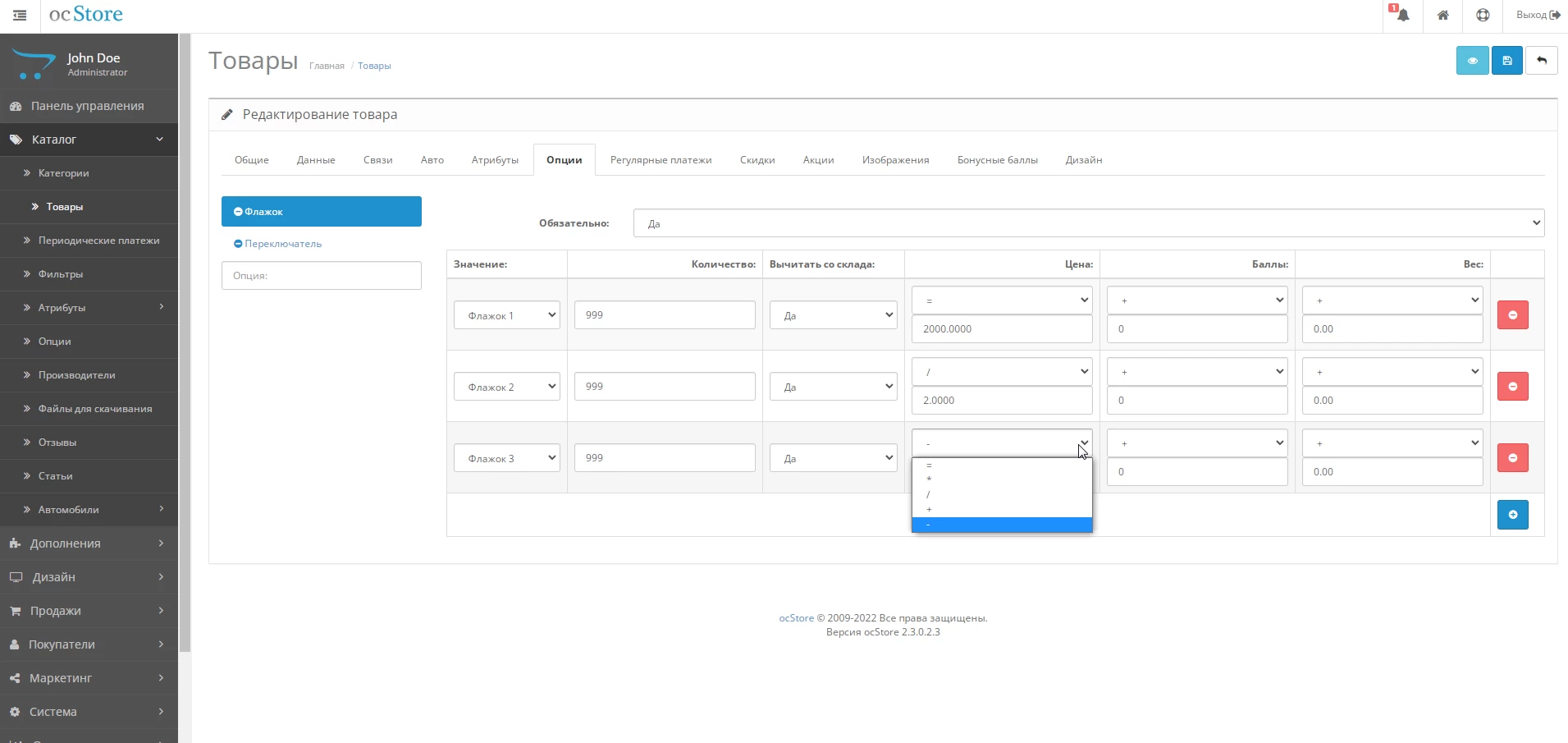
Task: Open Производители in the sidebar
Action: (x=76, y=375)
